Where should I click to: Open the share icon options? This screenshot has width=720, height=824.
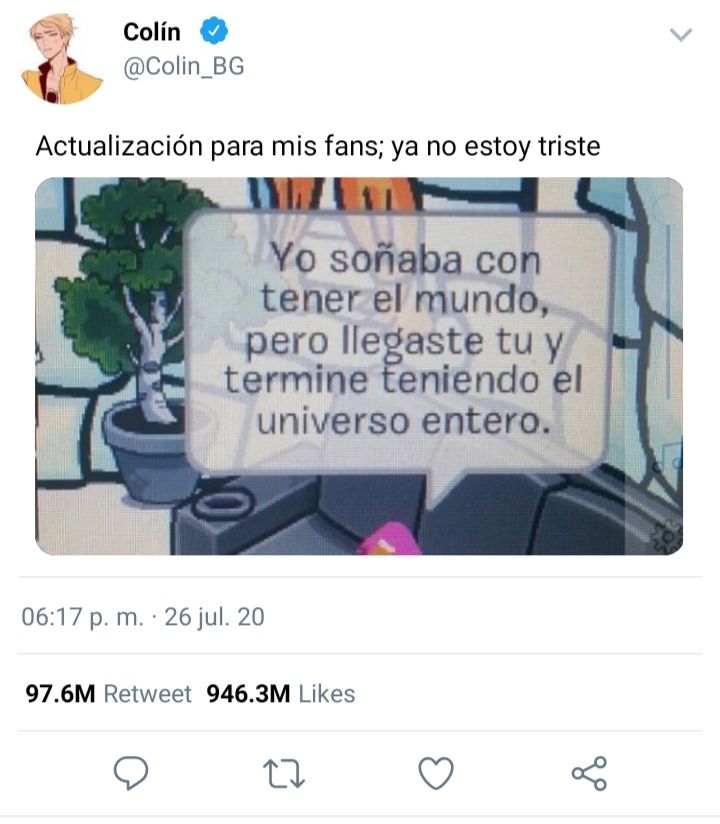coord(589,773)
